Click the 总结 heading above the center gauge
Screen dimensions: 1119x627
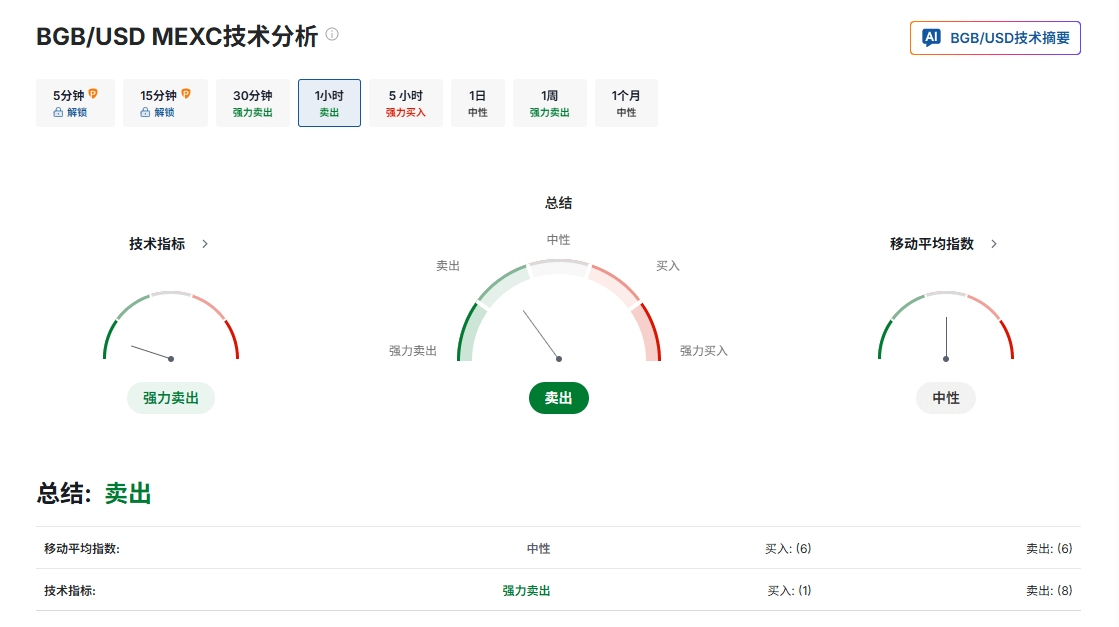coord(558,203)
